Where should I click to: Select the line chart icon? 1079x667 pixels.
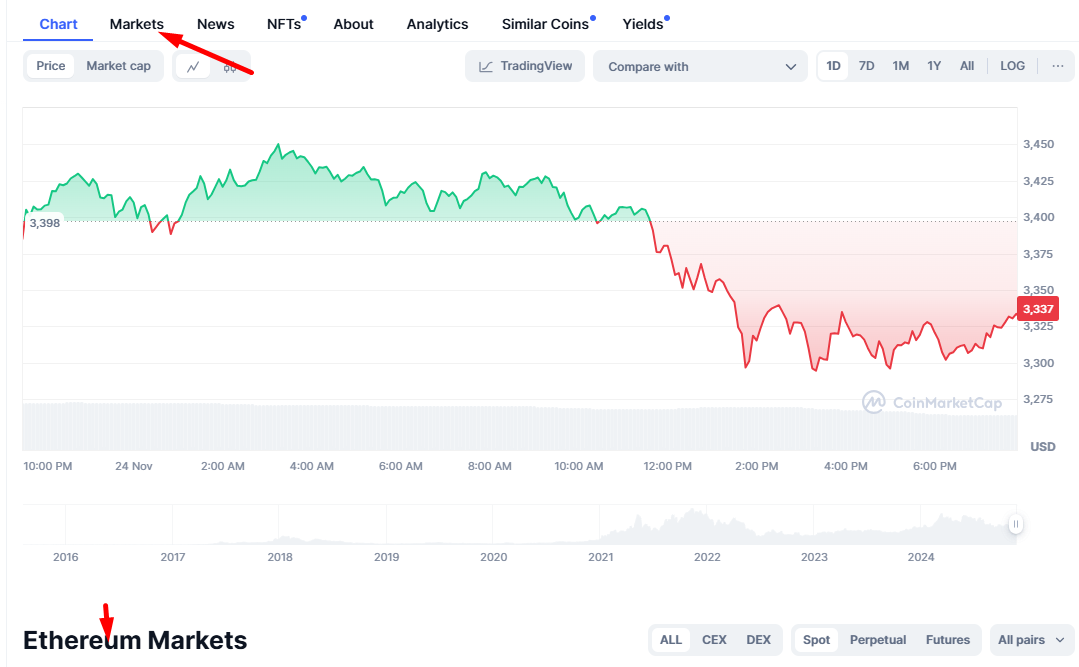(x=193, y=67)
